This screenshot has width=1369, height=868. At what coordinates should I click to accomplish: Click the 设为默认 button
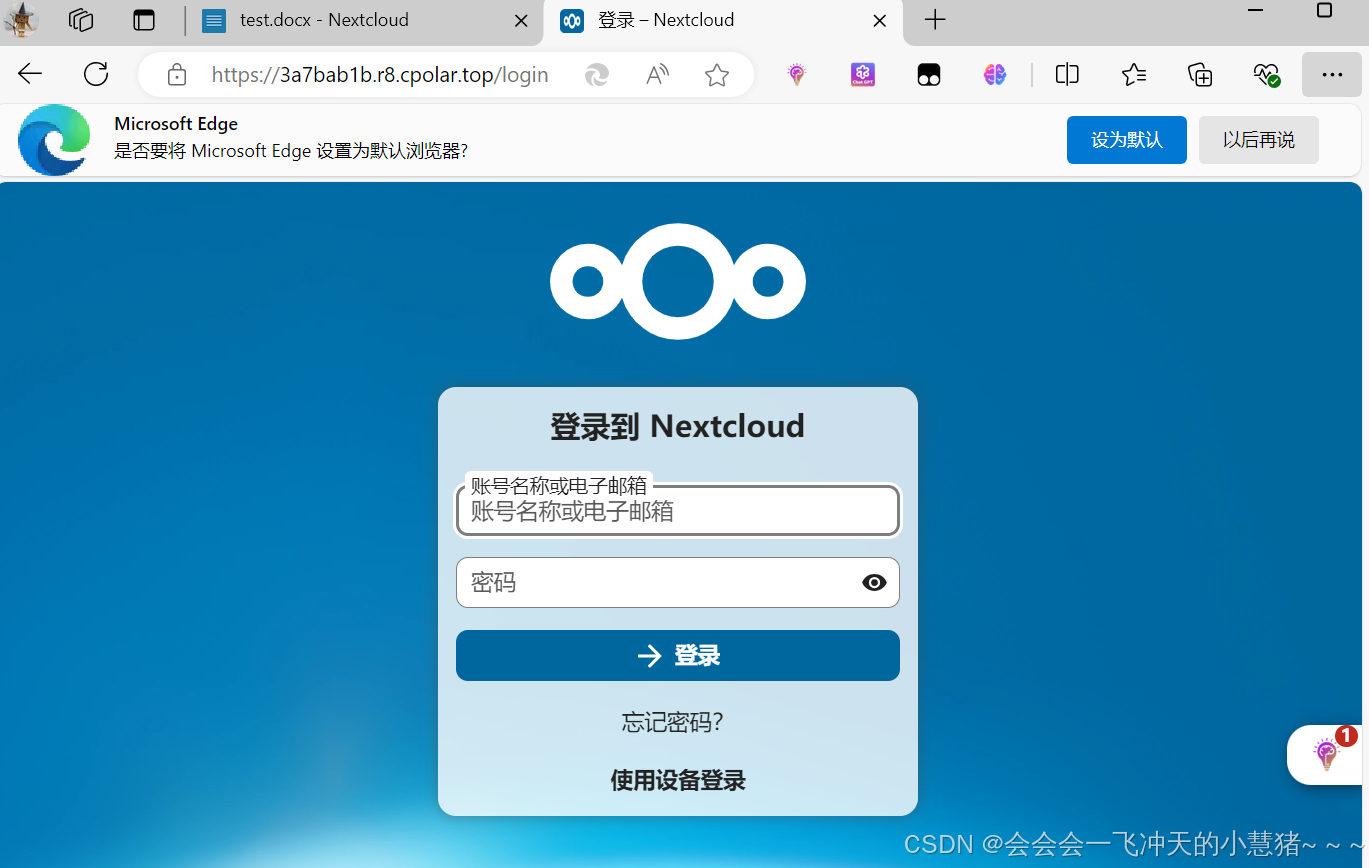1126,140
